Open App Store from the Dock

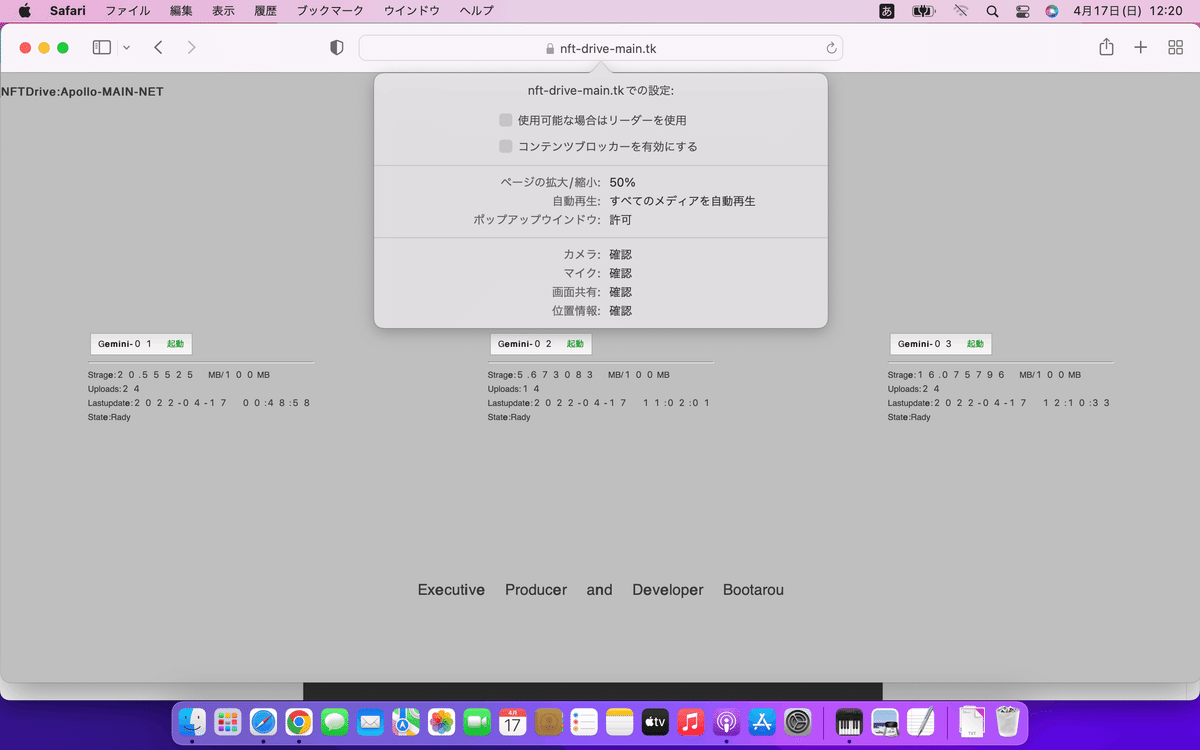[x=762, y=721]
